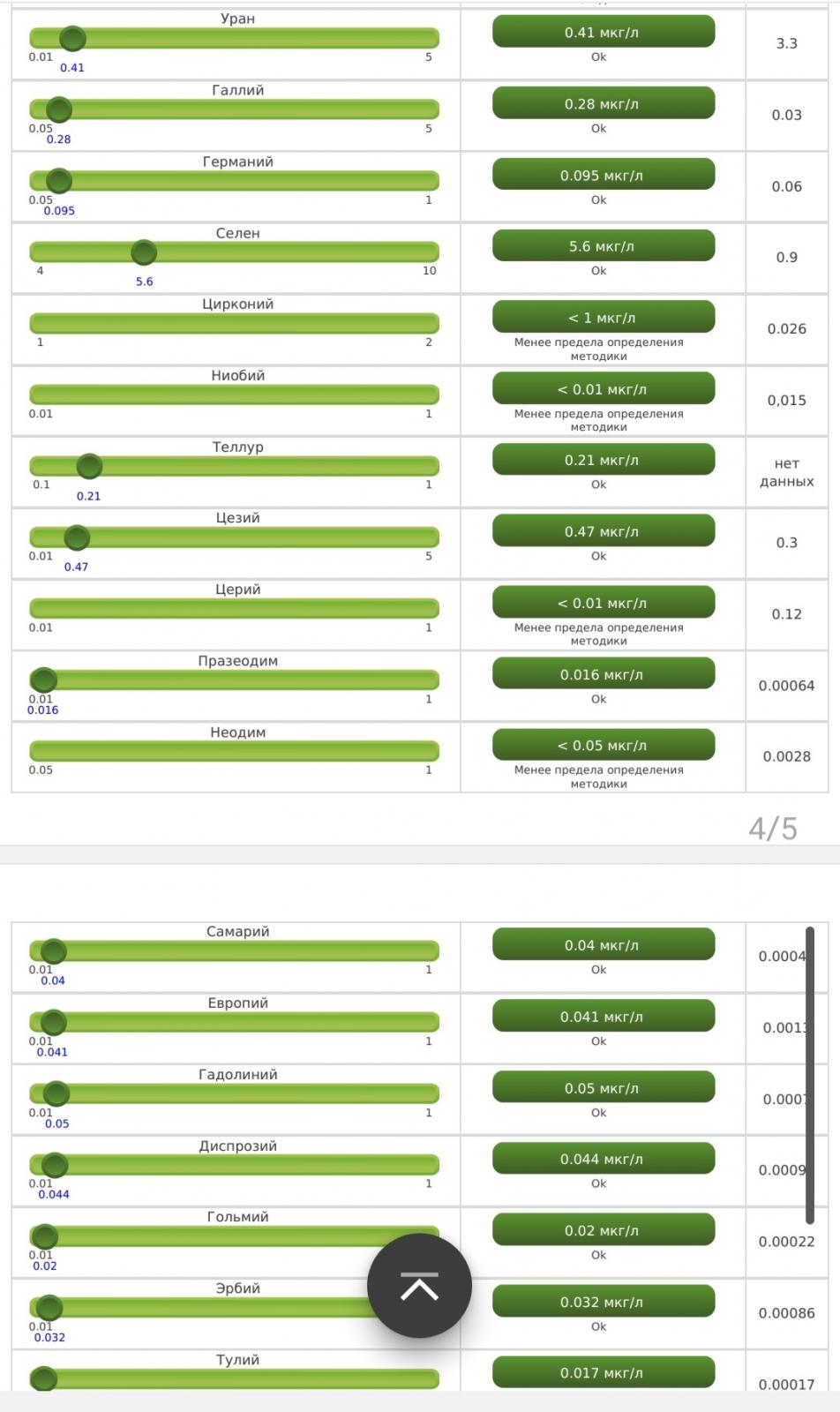Click the Селен slider knob at 5.6
840x1412 pixels.
tap(144, 252)
